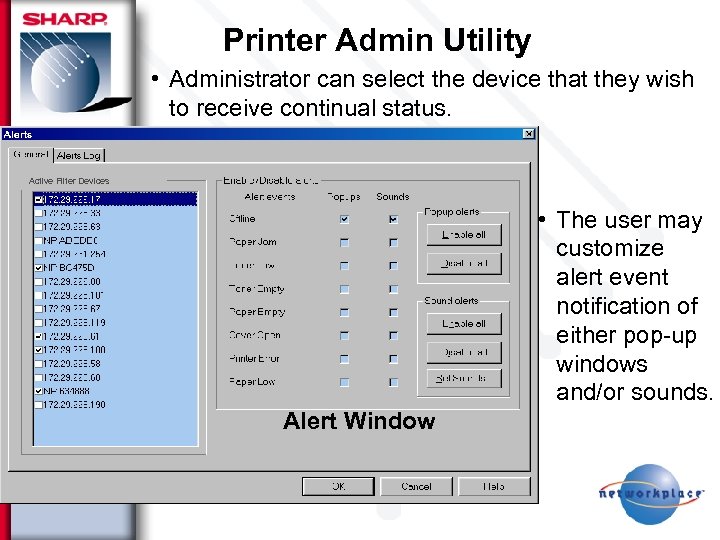Click Disable all under Sound alerts
This screenshot has height=540, width=720.
pyautogui.click(x=464, y=352)
